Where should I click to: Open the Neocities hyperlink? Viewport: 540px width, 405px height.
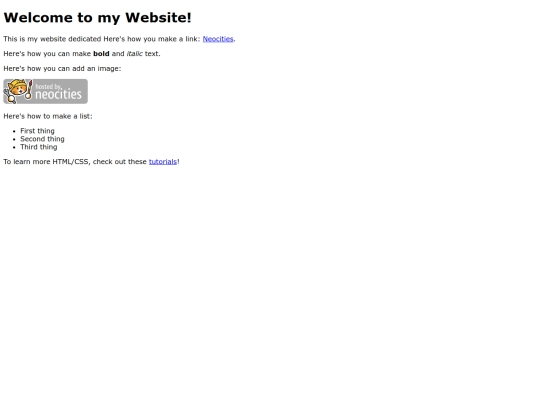pos(218,39)
